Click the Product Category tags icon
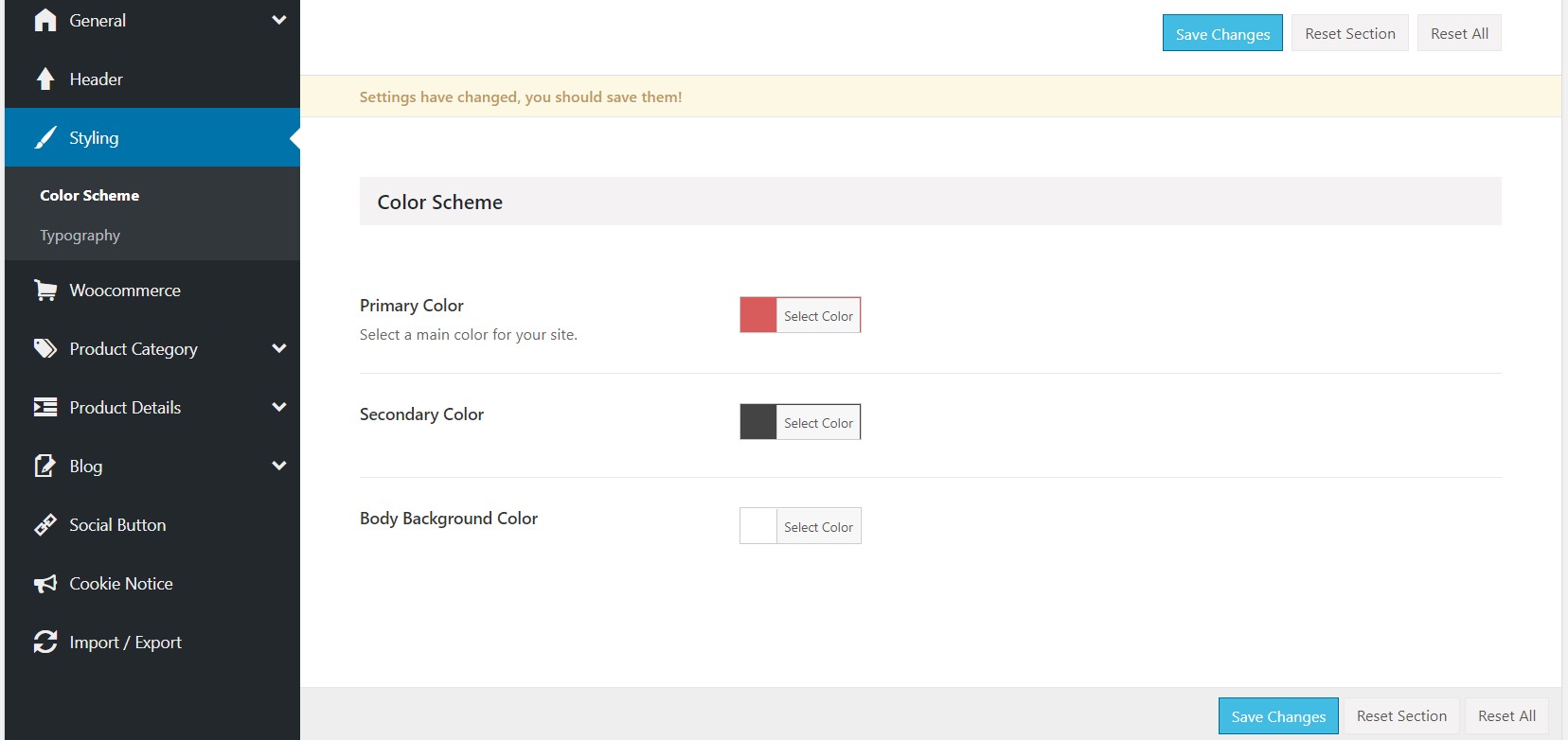The height and width of the screenshot is (740, 1568). click(x=45, y=349)
